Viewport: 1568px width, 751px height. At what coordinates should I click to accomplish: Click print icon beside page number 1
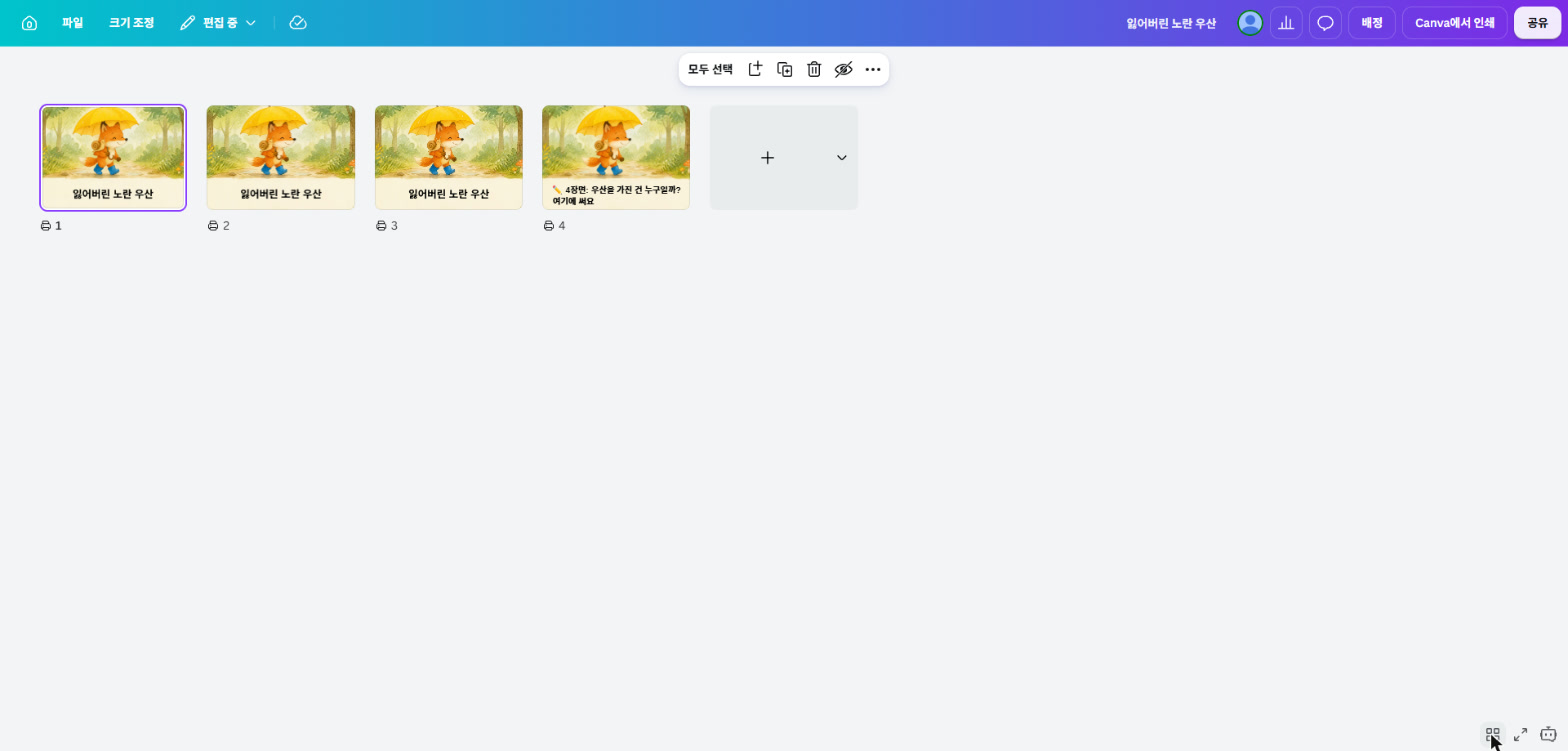click(x=46, y=226)
